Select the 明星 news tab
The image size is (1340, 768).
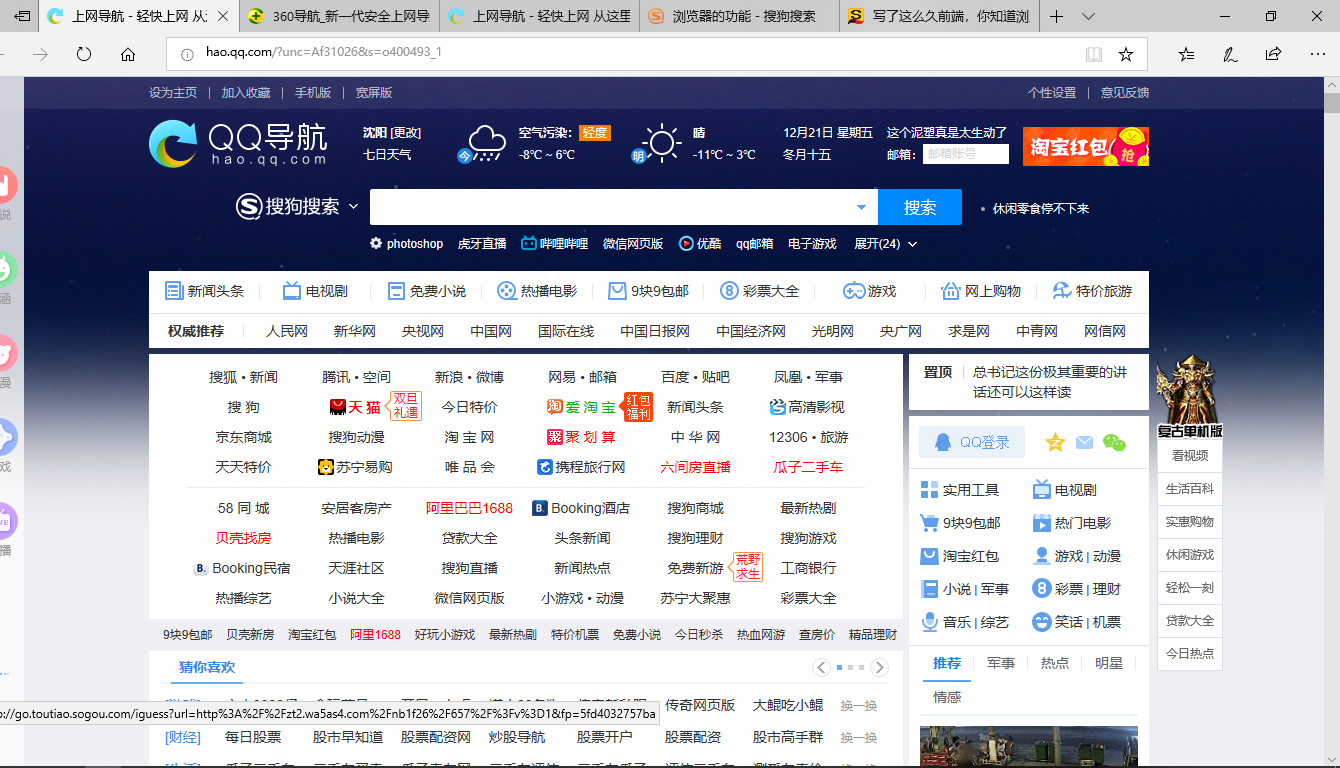pos(1109,663)
